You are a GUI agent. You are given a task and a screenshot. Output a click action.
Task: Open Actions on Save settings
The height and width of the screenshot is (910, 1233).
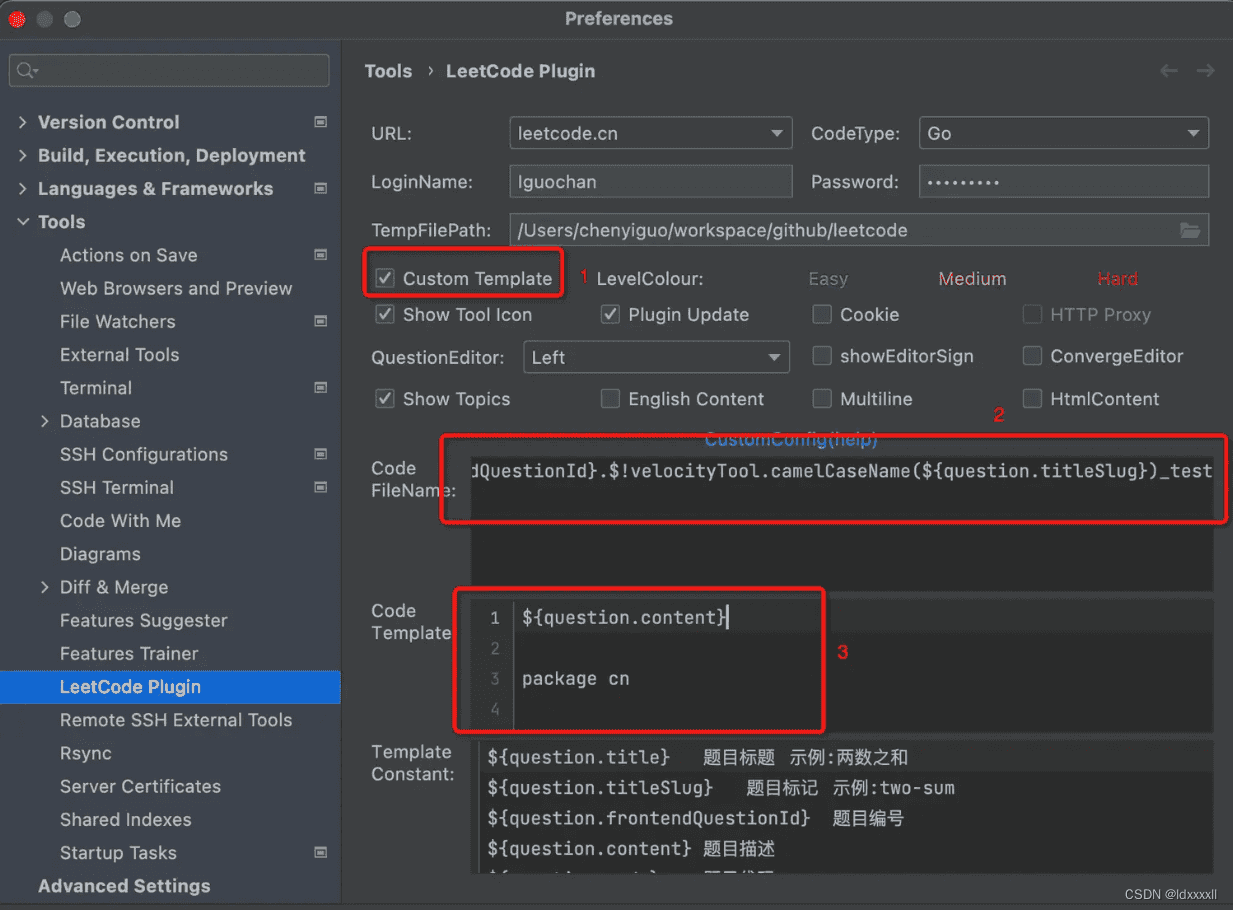(128, 255)
